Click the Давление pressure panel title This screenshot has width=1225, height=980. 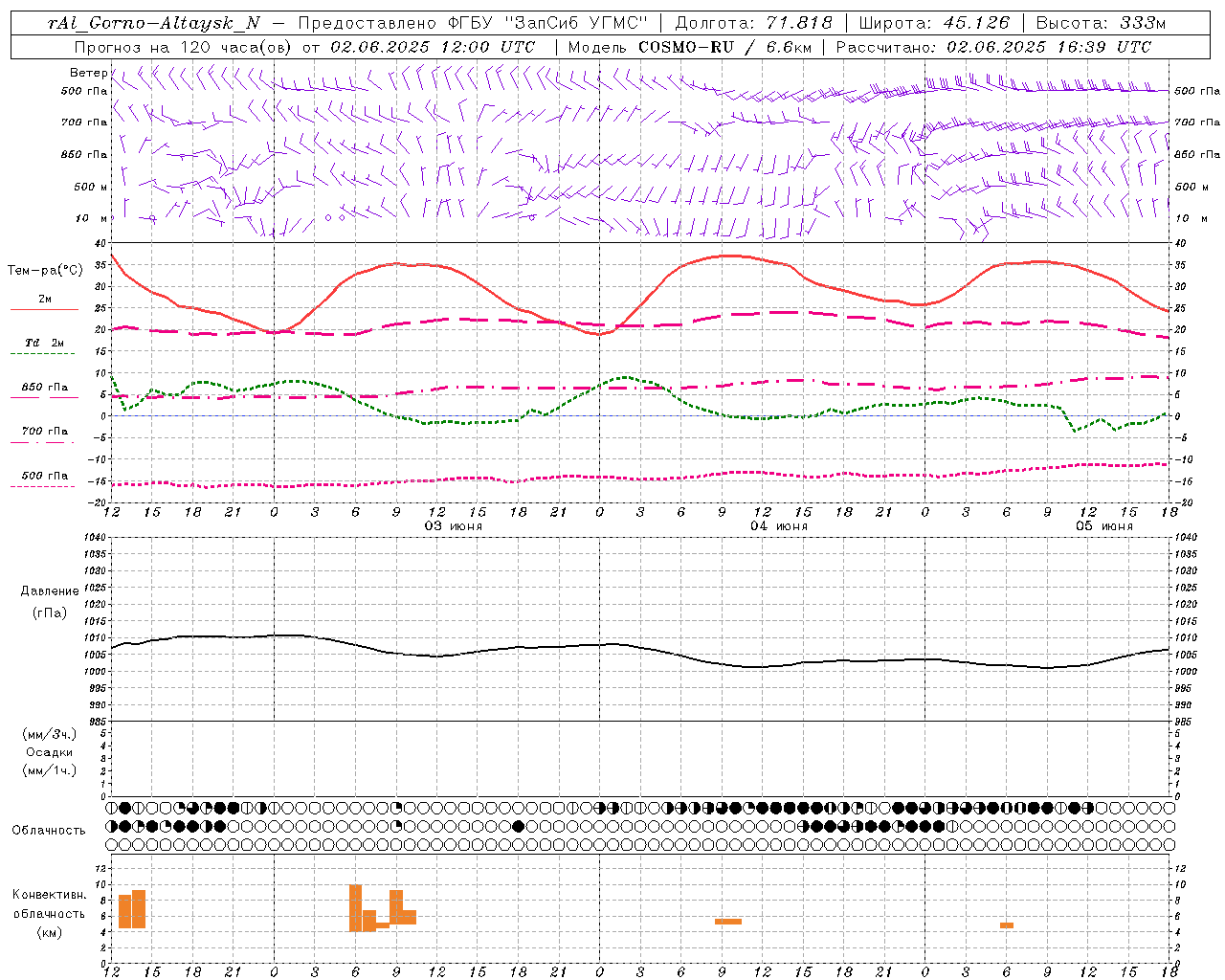pos(50,591)
